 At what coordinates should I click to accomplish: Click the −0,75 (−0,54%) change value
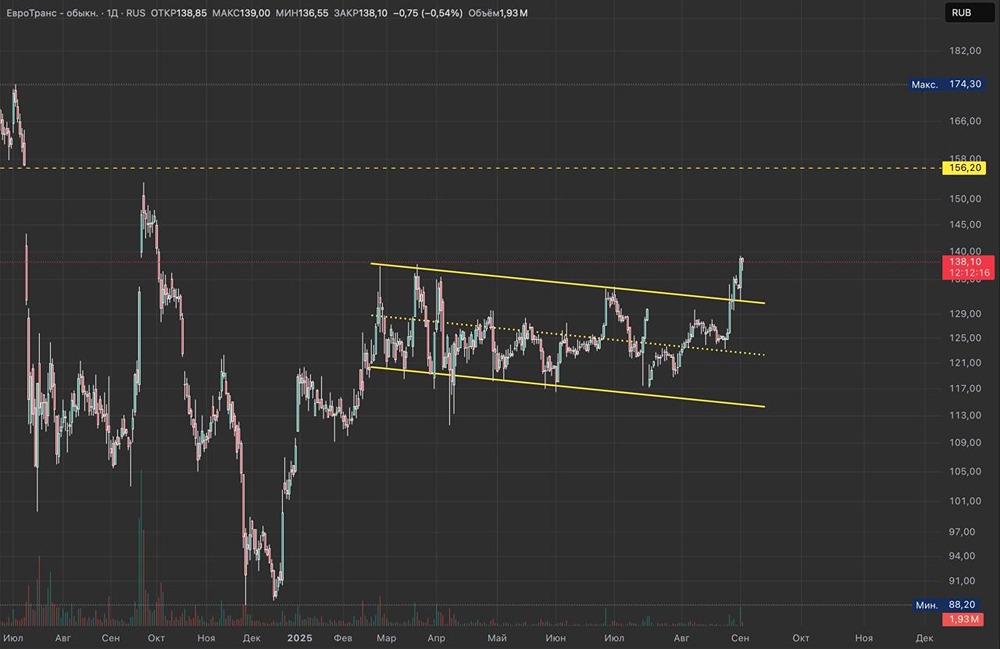click(427, 13)
